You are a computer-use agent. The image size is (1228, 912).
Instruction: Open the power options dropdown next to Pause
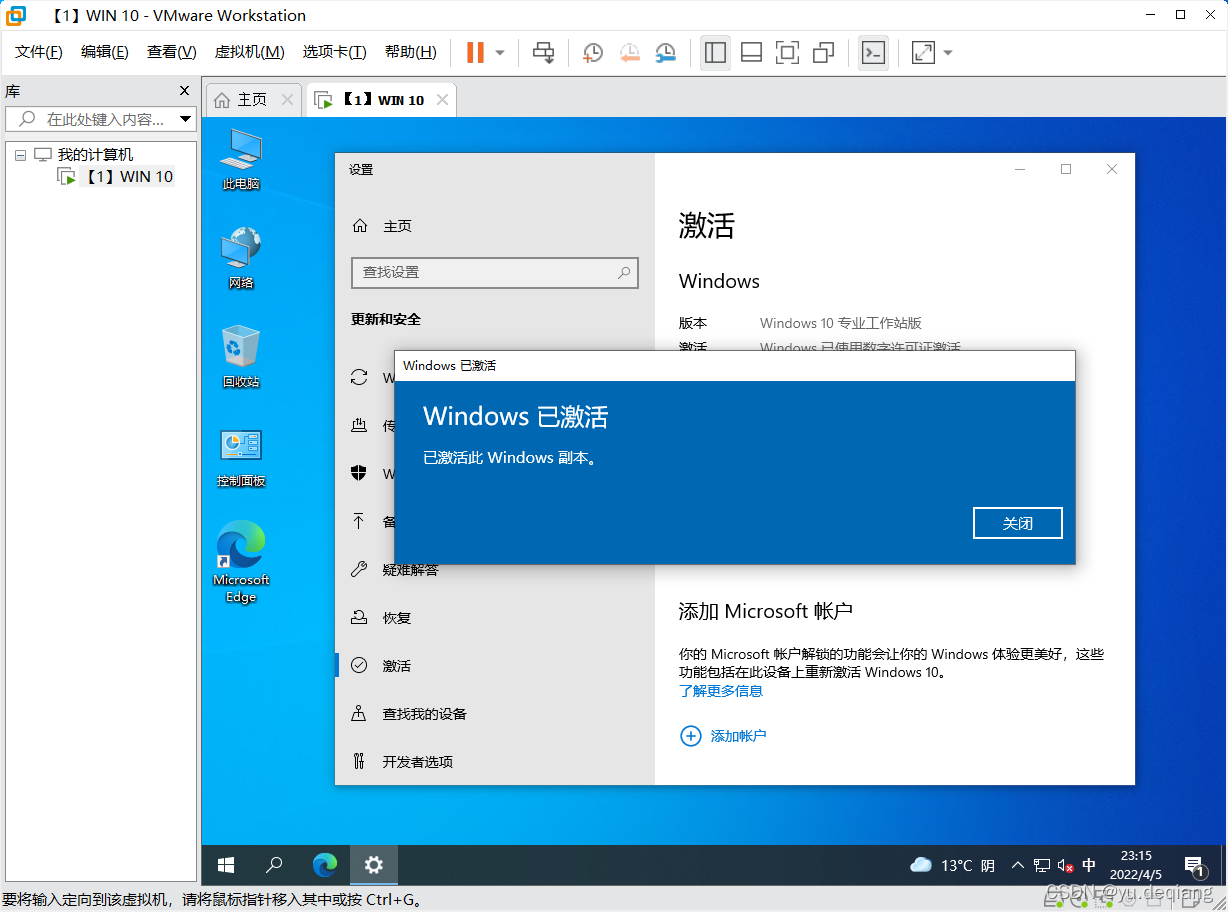[x=500, y=53]
